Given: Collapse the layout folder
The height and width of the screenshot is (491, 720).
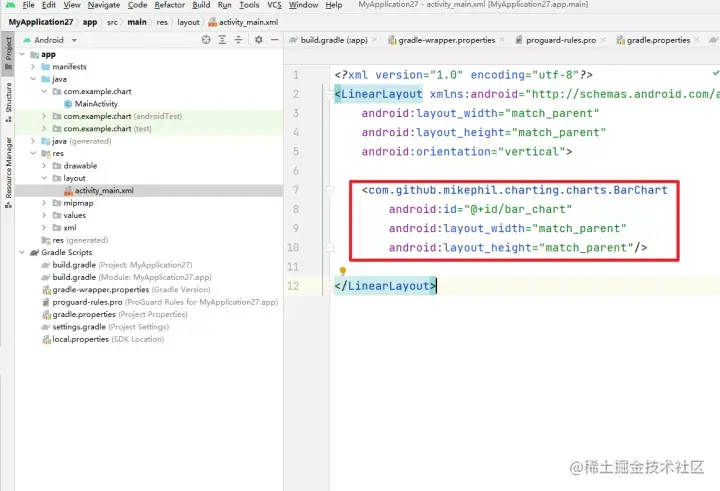Looking at the screenshot, I should pyautogui.click(x=44, y=178).
